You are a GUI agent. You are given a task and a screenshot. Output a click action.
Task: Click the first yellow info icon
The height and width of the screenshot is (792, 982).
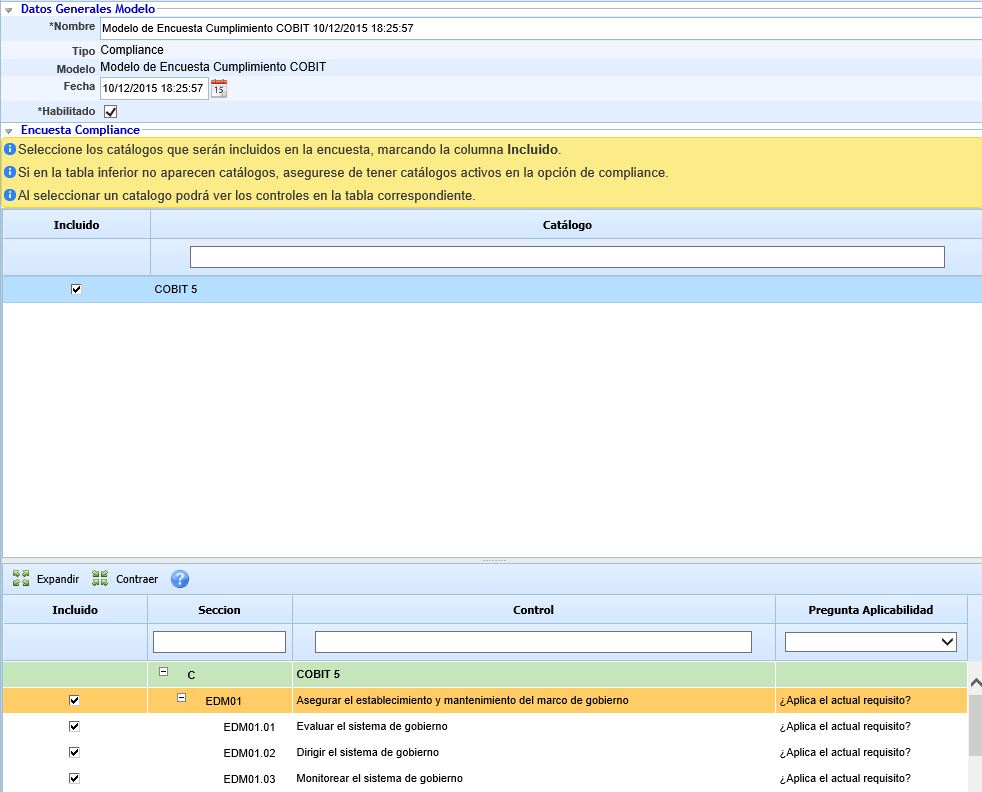coord(10,149)
